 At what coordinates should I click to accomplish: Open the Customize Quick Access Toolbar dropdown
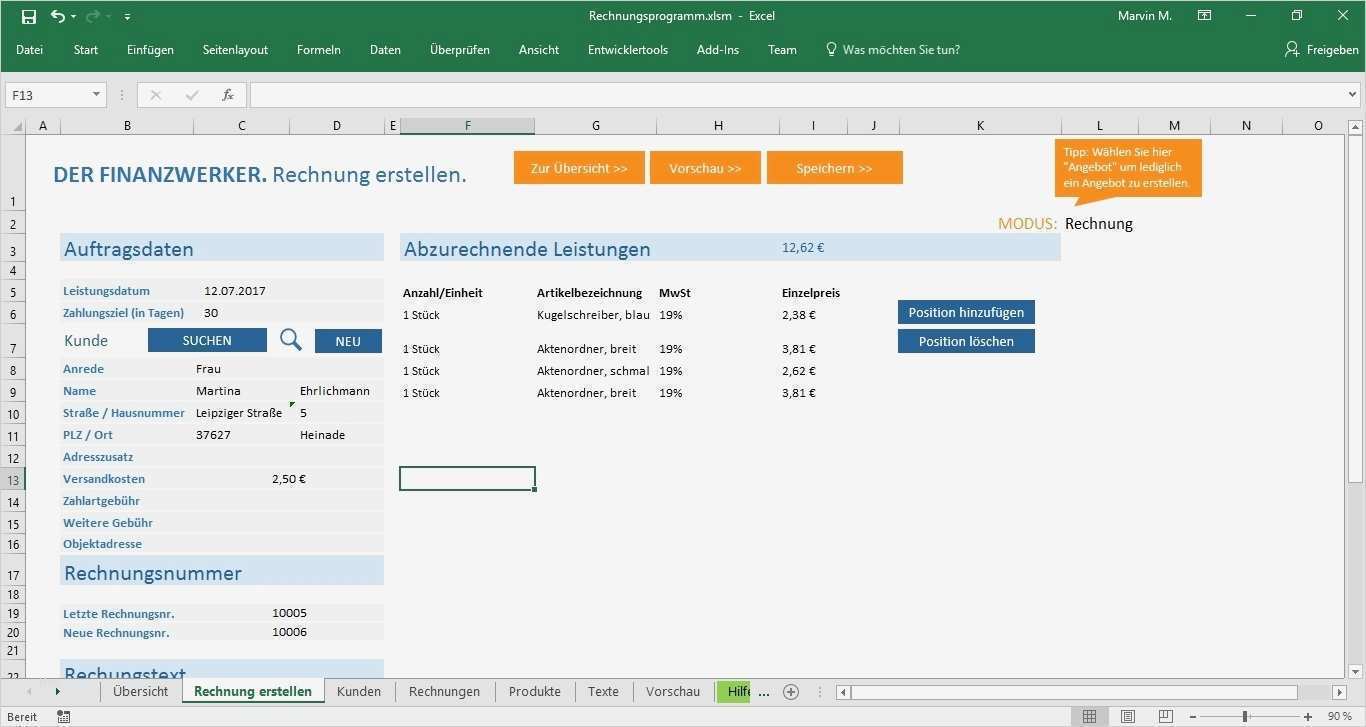pos(127,17)
